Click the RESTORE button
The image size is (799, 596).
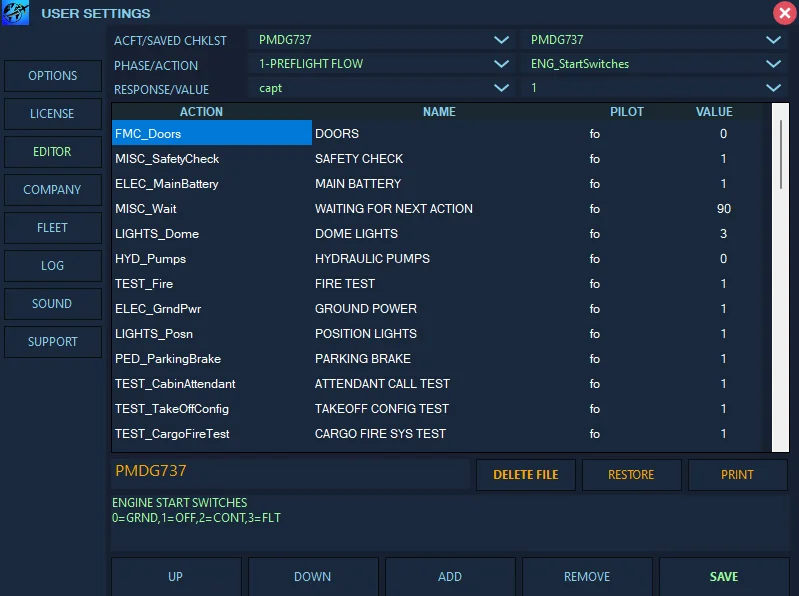point(631,475)
